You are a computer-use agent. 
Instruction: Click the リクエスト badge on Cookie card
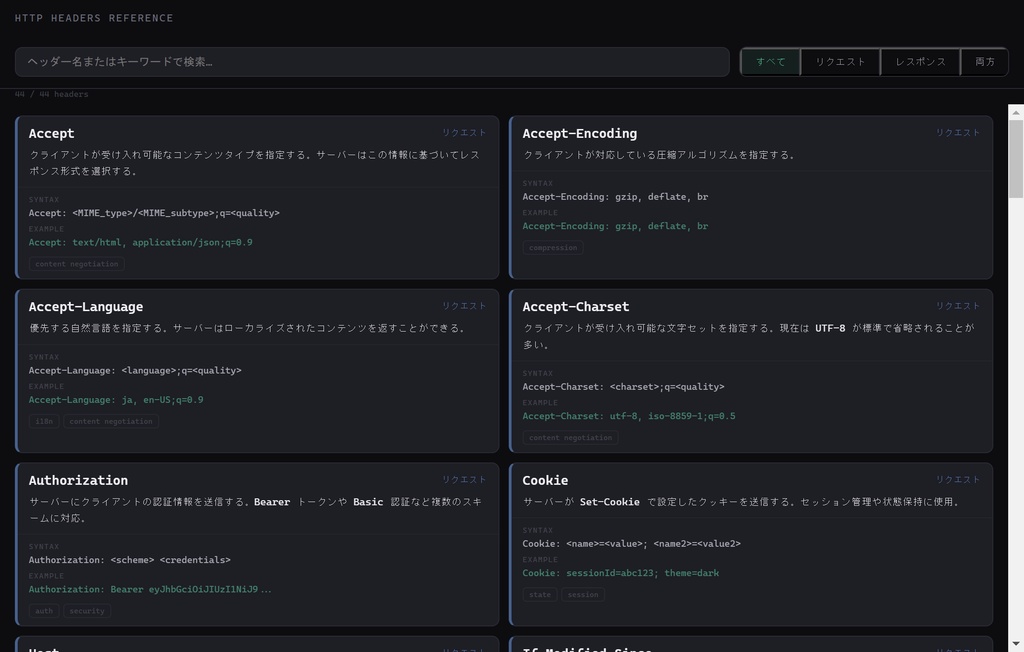(957, 480)
